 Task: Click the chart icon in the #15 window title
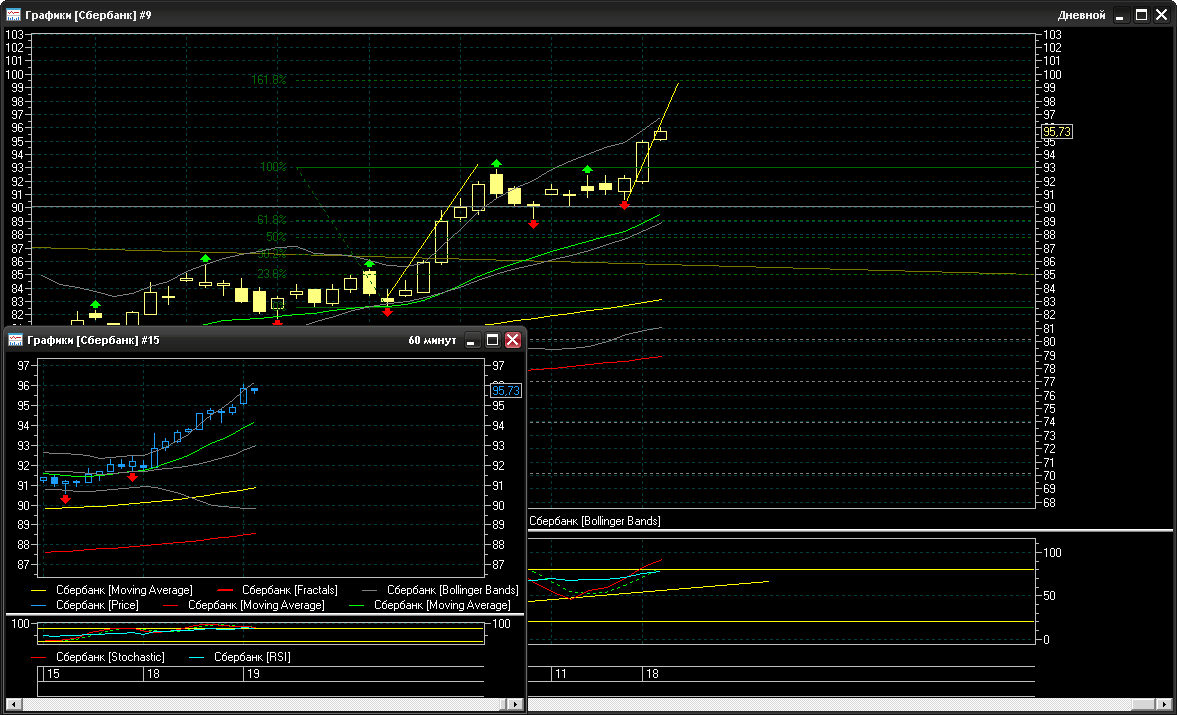click(15, 340)
